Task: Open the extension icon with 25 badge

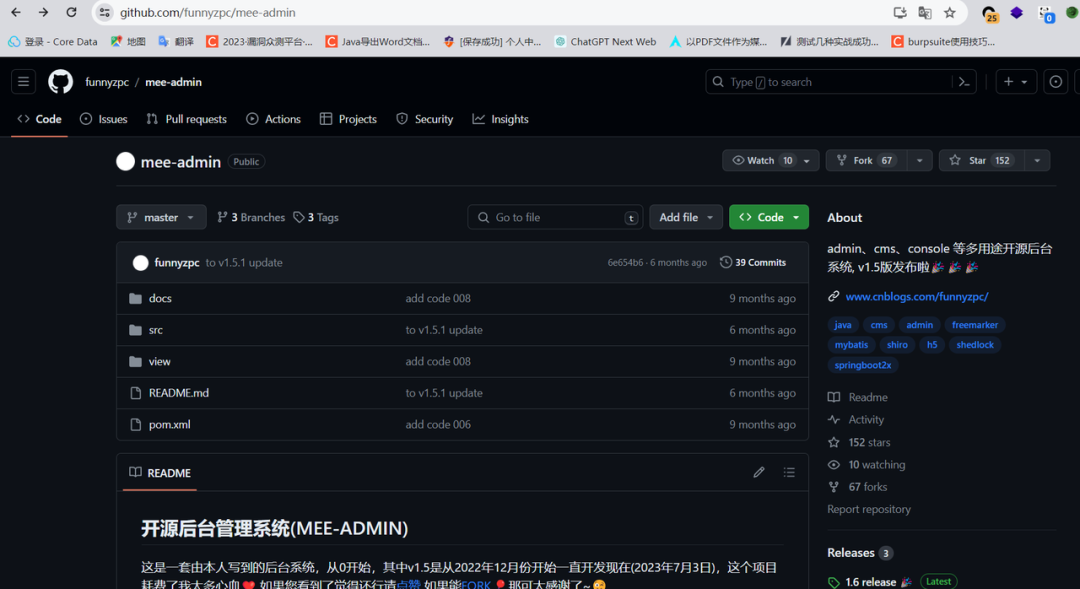Action: pyautogui.click(x=990, y=13)
